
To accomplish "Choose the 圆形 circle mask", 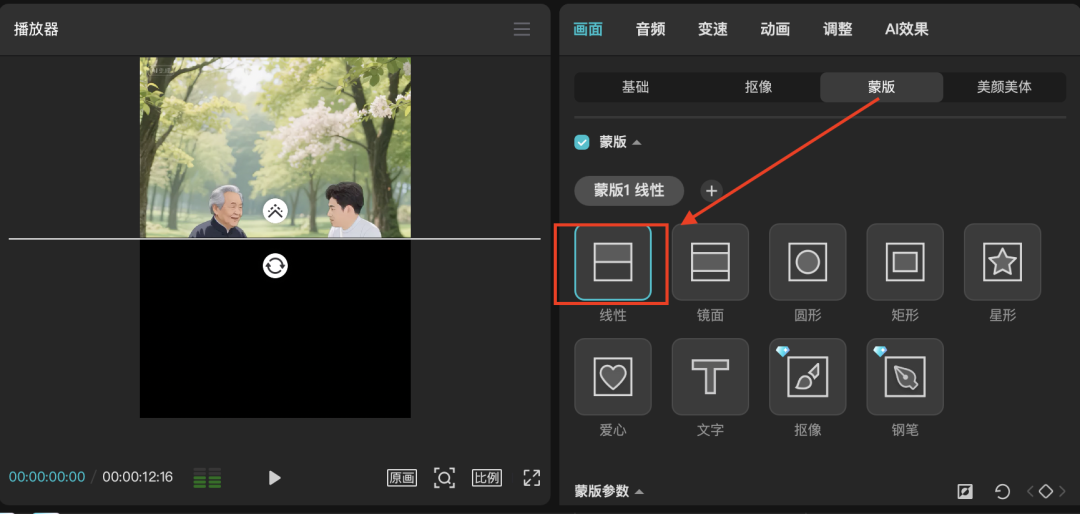I will pyautogui.click(x=807, y=262).
